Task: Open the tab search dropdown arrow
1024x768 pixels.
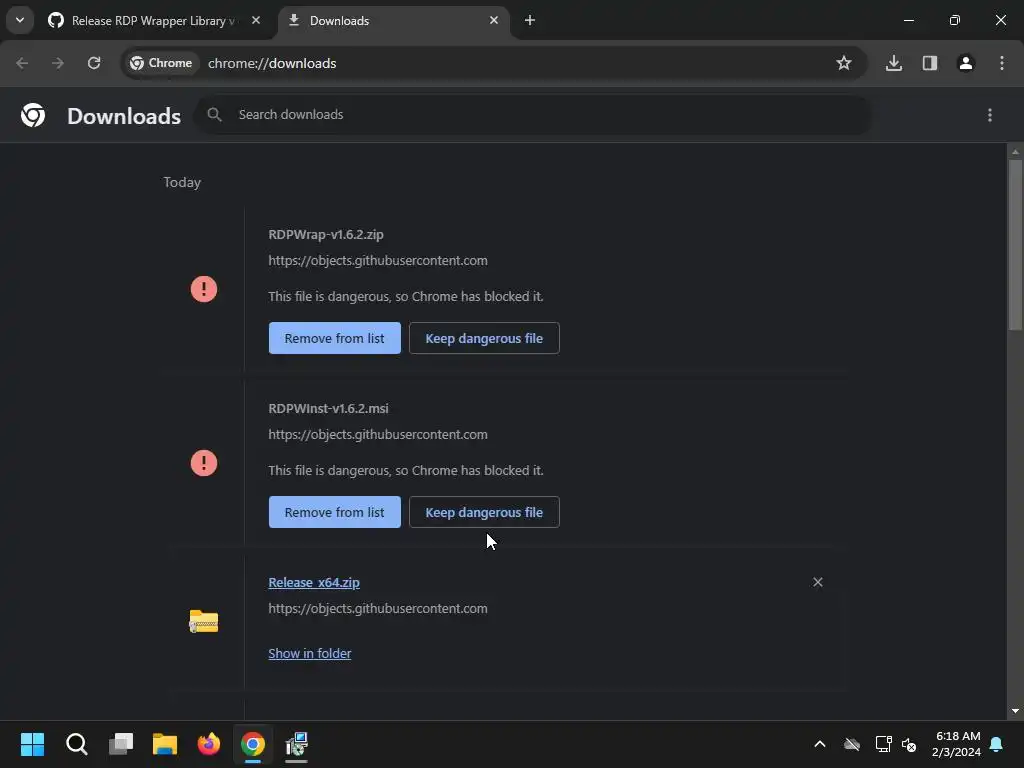Action: coord(20,20)
